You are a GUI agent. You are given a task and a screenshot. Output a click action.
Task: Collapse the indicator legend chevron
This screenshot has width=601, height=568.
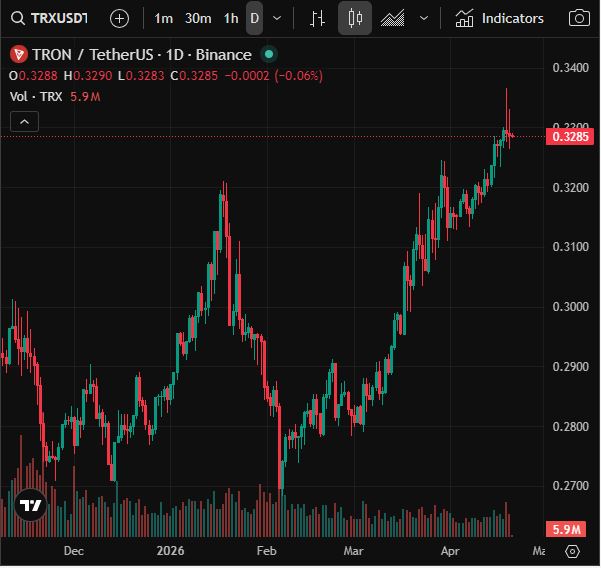(25, 122)
